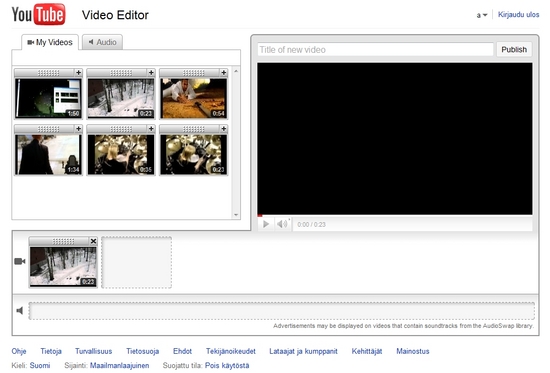Add the 1:34 clip using its plus icon
The height and width of the screenshot is (373, 550).
point(79,129)
